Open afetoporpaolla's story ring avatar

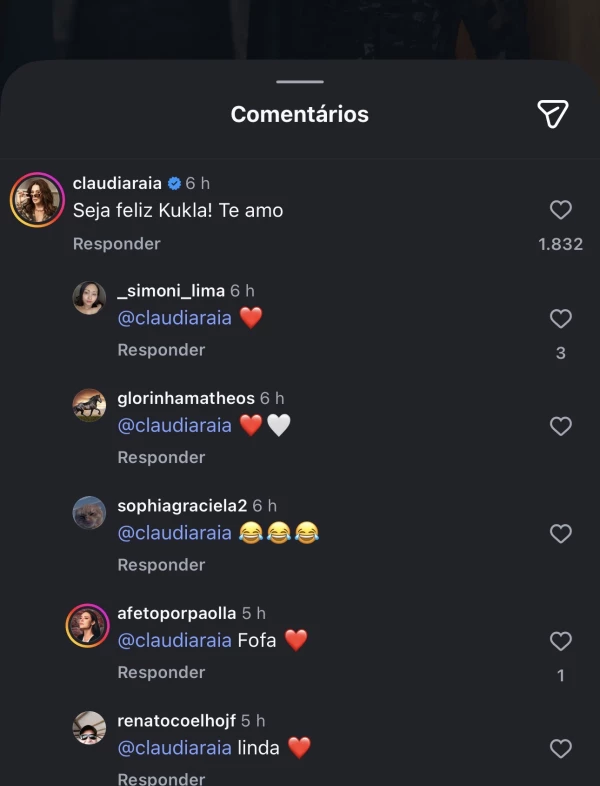tap(89, 625)
